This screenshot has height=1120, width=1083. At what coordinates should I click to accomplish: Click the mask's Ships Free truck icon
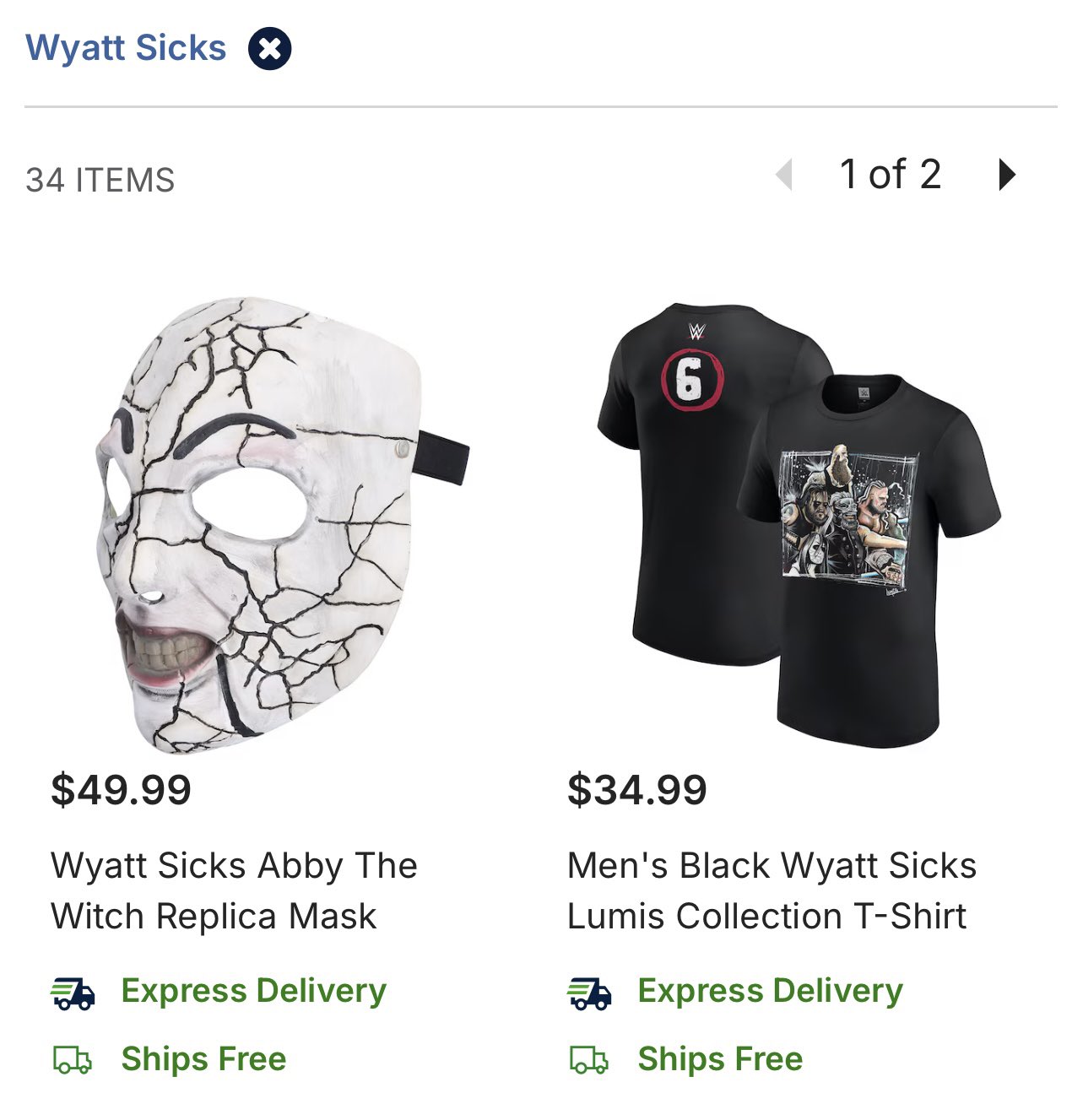coord(73,1060)
